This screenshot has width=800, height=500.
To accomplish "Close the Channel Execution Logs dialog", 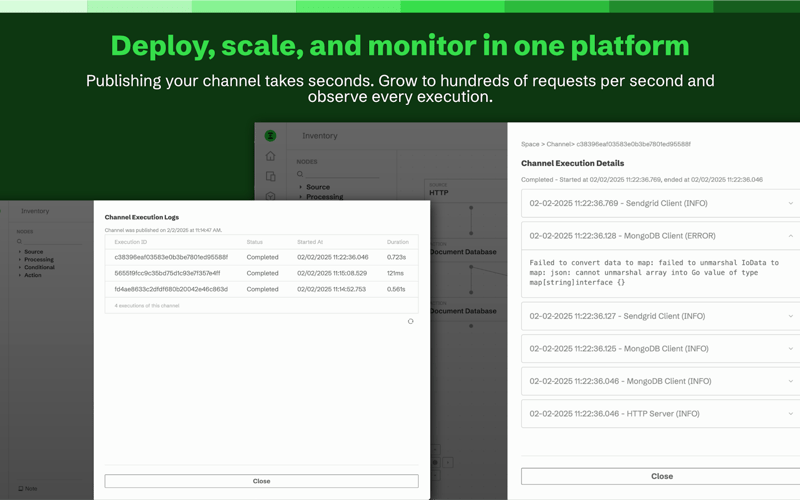I will [261, 481].
